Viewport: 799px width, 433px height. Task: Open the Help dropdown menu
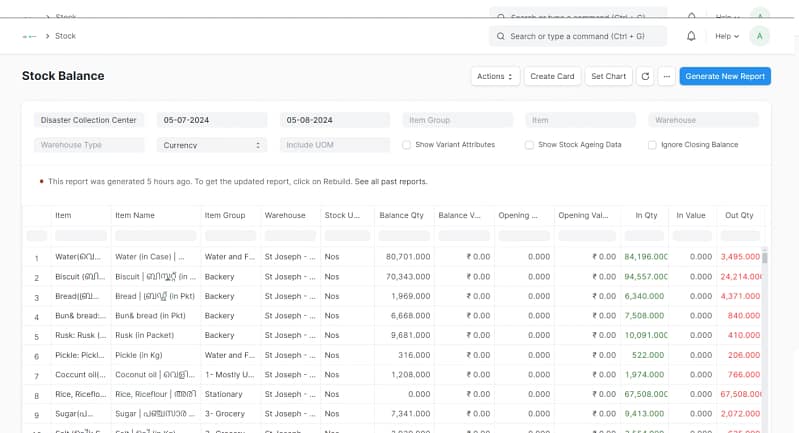(x=727, y=36)
